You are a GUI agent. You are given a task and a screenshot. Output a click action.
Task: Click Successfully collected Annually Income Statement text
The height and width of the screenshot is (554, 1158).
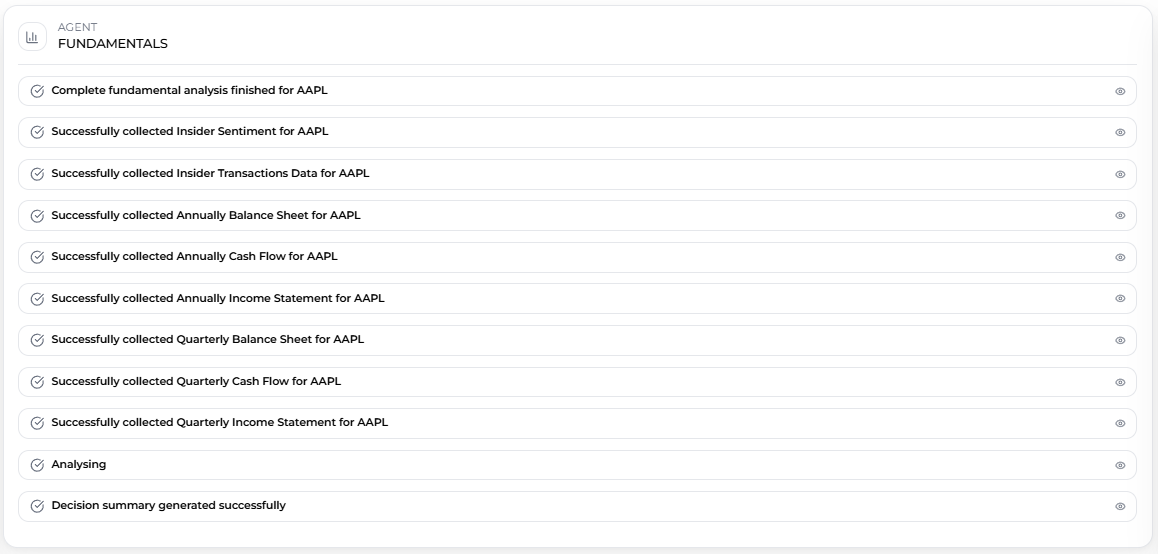(x=217, y=299)
